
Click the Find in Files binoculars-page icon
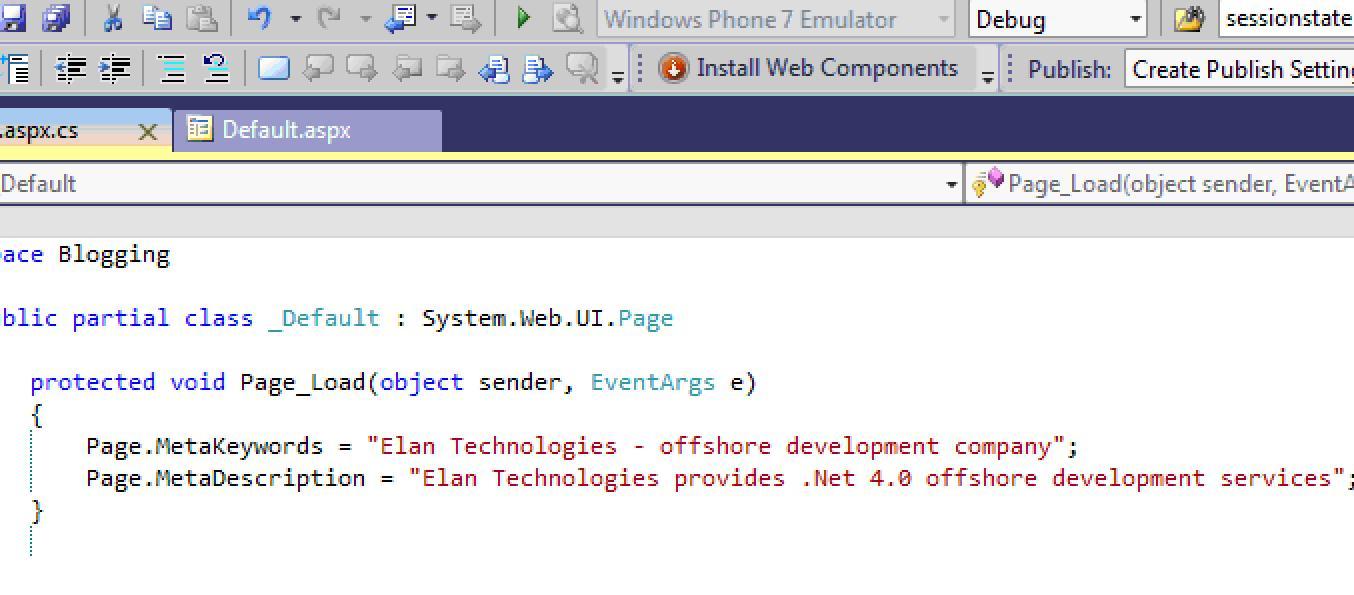point(567,18)
